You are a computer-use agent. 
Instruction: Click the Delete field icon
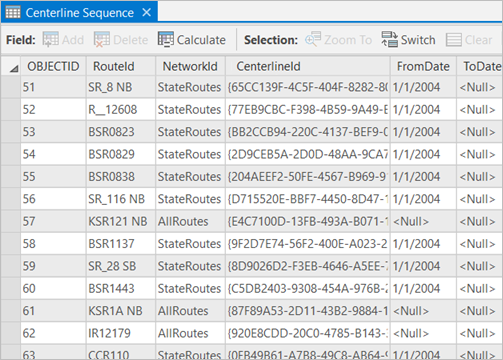point(102,40)
